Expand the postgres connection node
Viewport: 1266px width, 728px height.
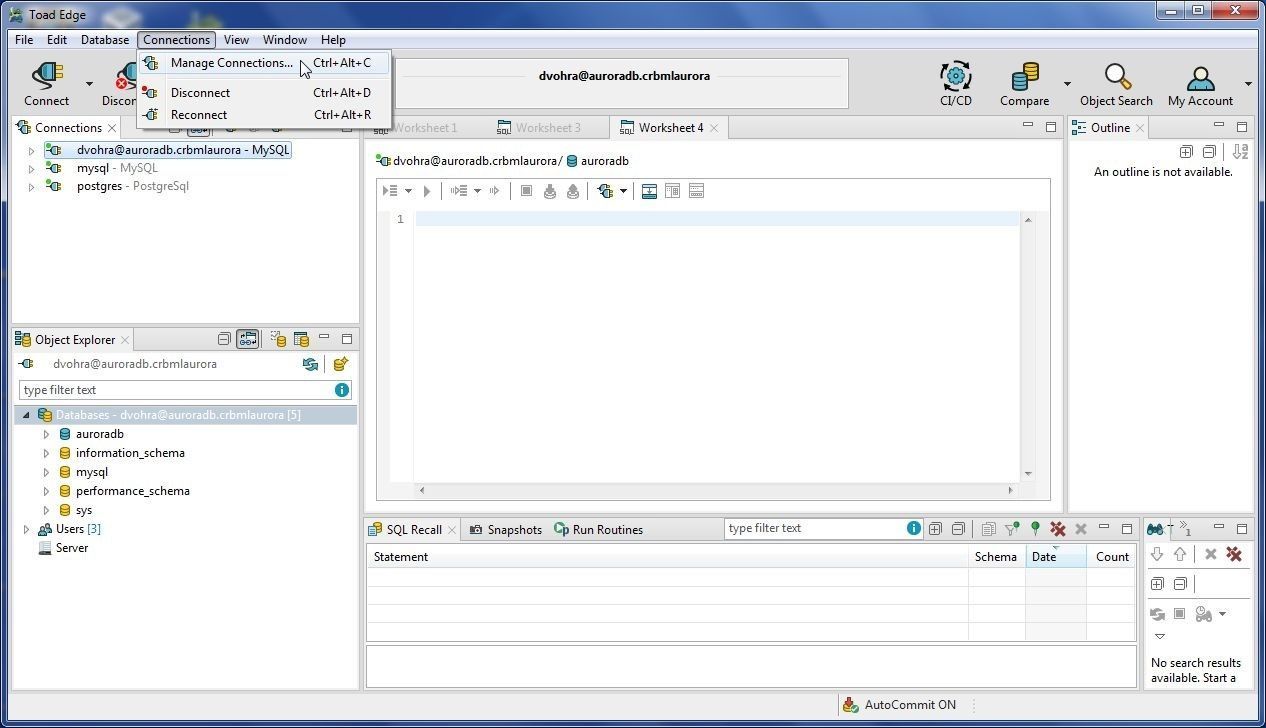coord(31,187)
